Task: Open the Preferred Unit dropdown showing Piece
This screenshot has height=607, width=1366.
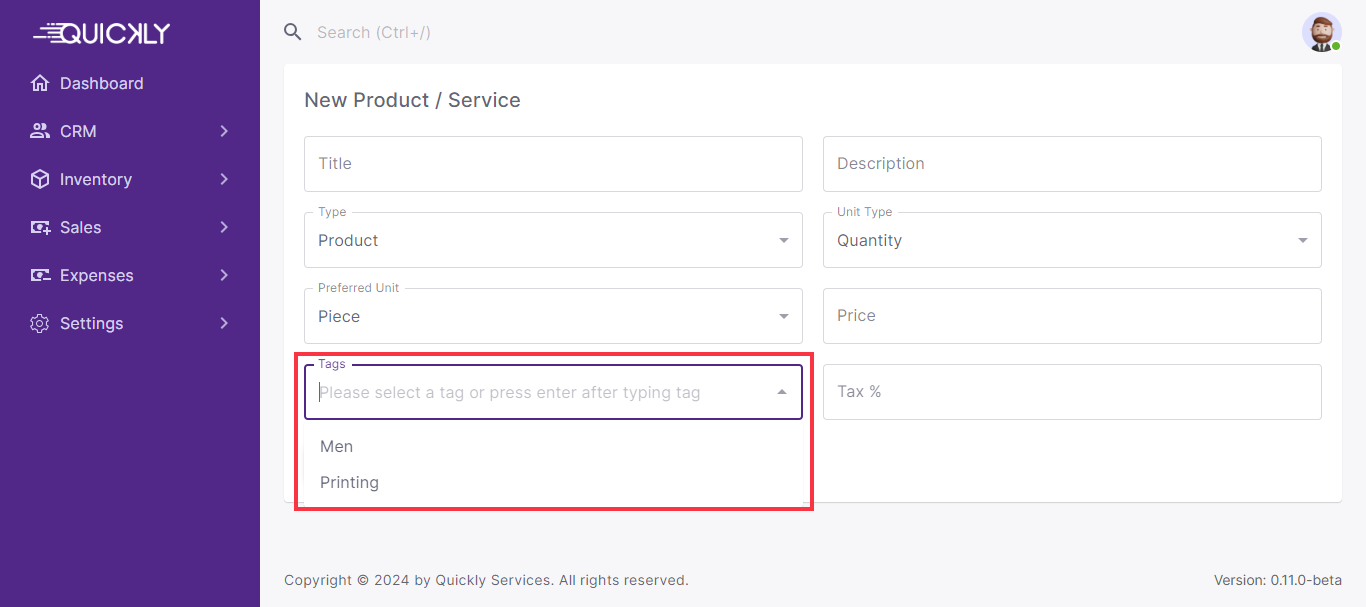Action: click(x=552, y=316)
